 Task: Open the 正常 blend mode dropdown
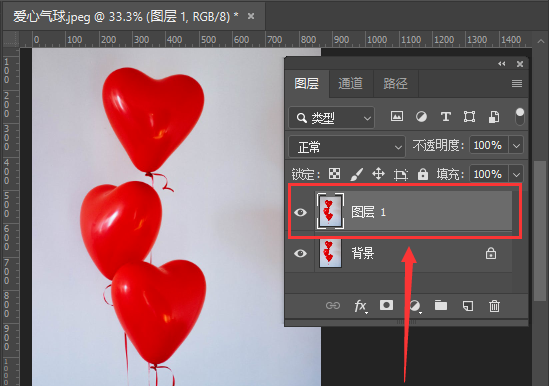click(347, 146)
